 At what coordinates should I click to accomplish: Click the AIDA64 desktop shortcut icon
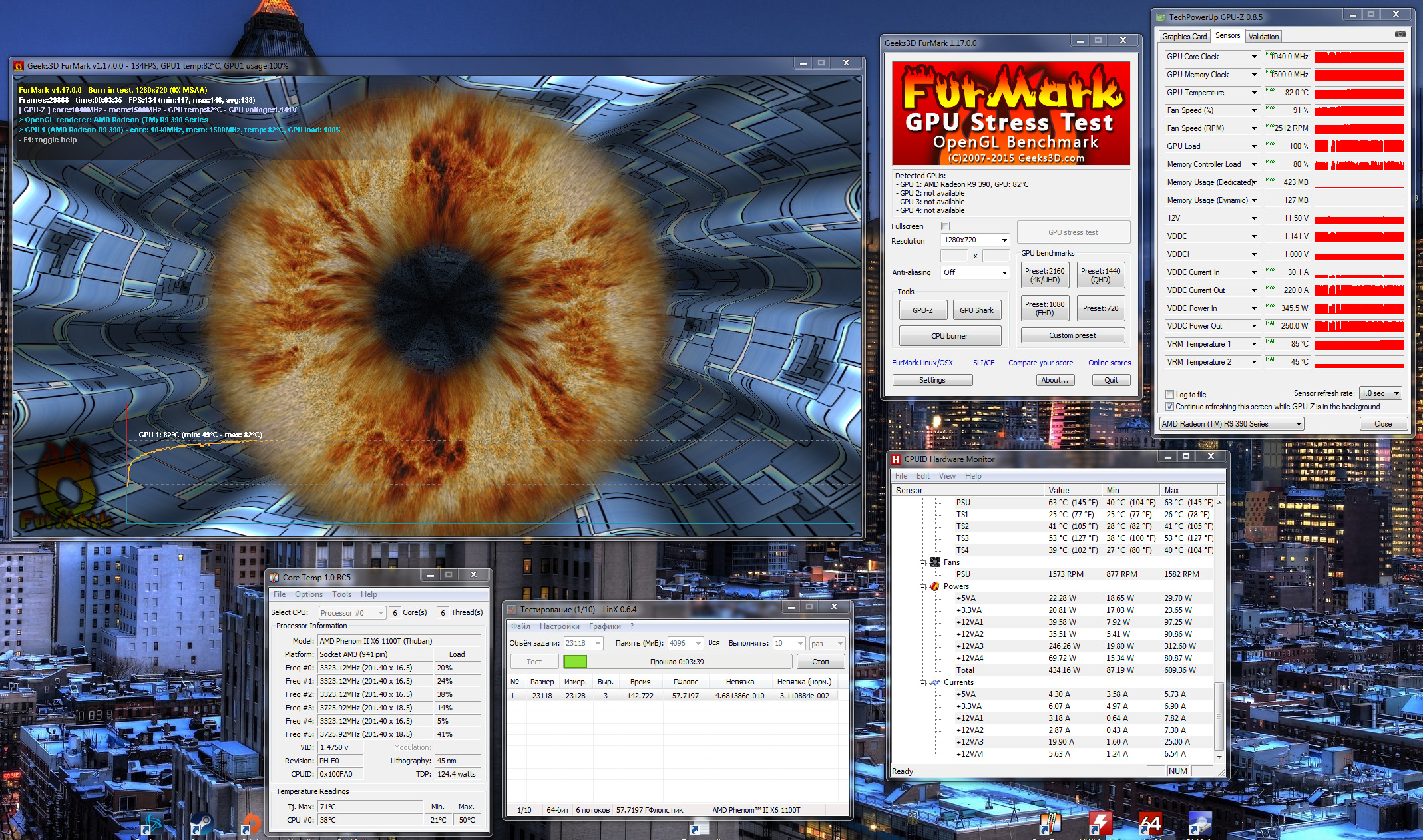(x=1150, y=824)
